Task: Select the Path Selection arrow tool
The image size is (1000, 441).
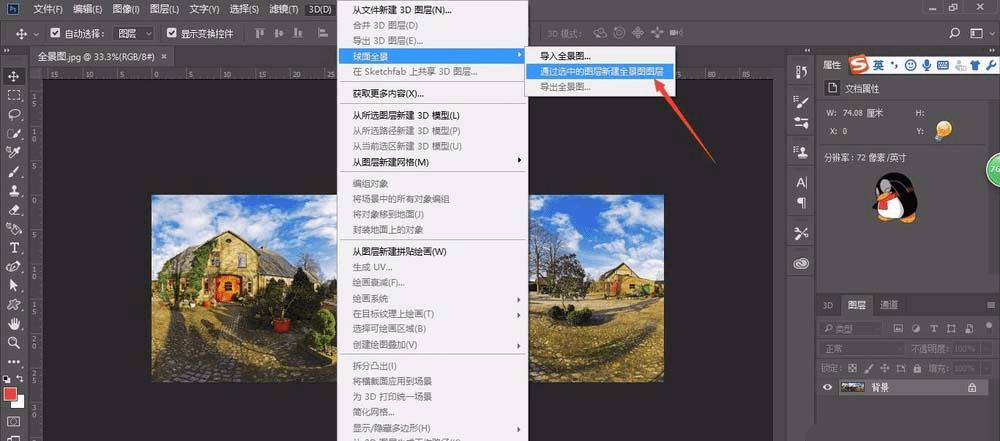Action: point(13,285)
